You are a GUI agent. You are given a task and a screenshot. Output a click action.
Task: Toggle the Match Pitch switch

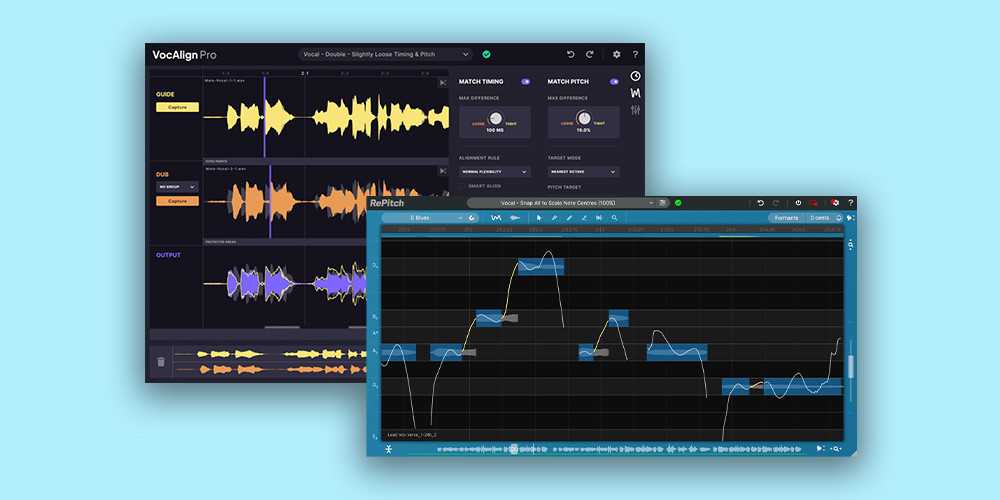(x=614, y=82)
